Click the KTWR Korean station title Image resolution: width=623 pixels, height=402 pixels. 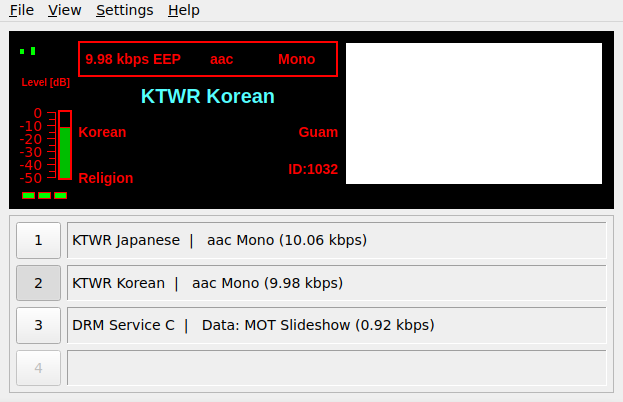208,96
